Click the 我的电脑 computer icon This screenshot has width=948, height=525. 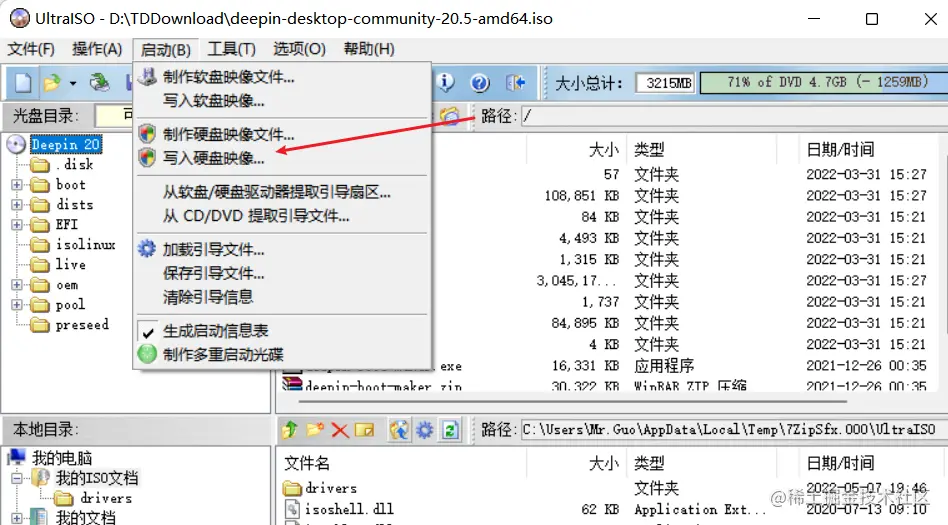coord(17,457)
